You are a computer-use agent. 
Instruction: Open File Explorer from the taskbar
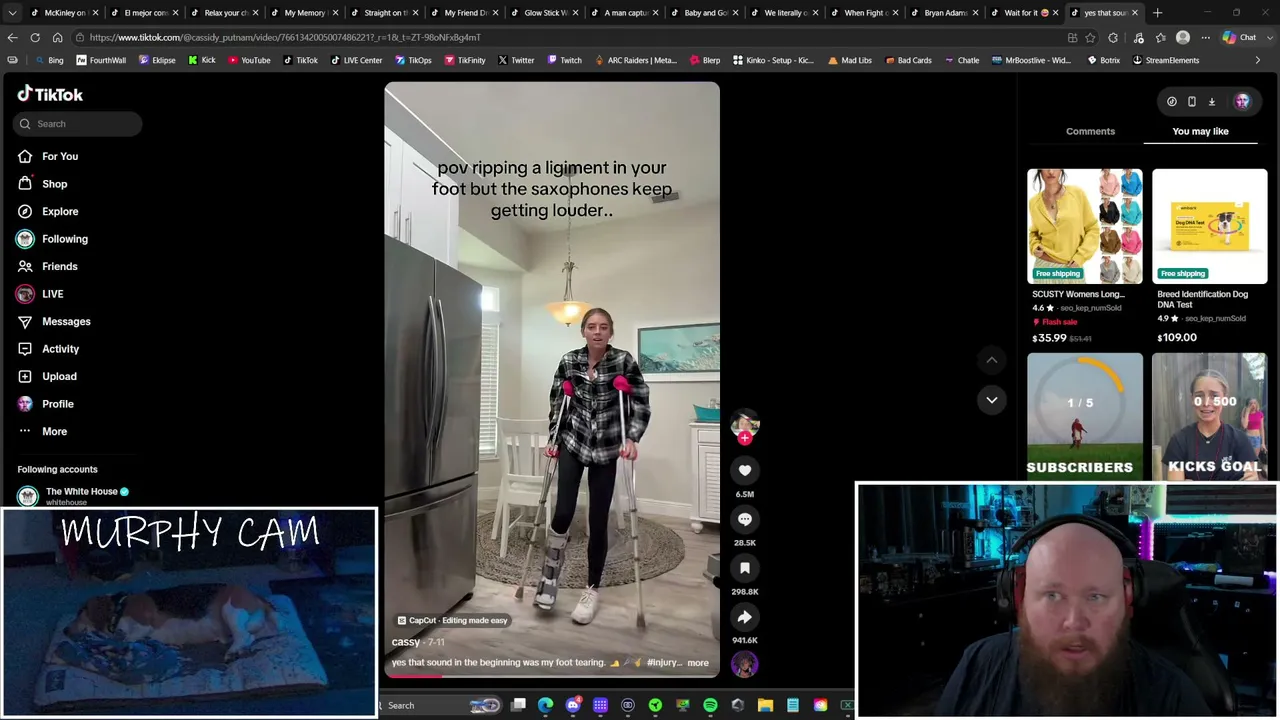765,705
